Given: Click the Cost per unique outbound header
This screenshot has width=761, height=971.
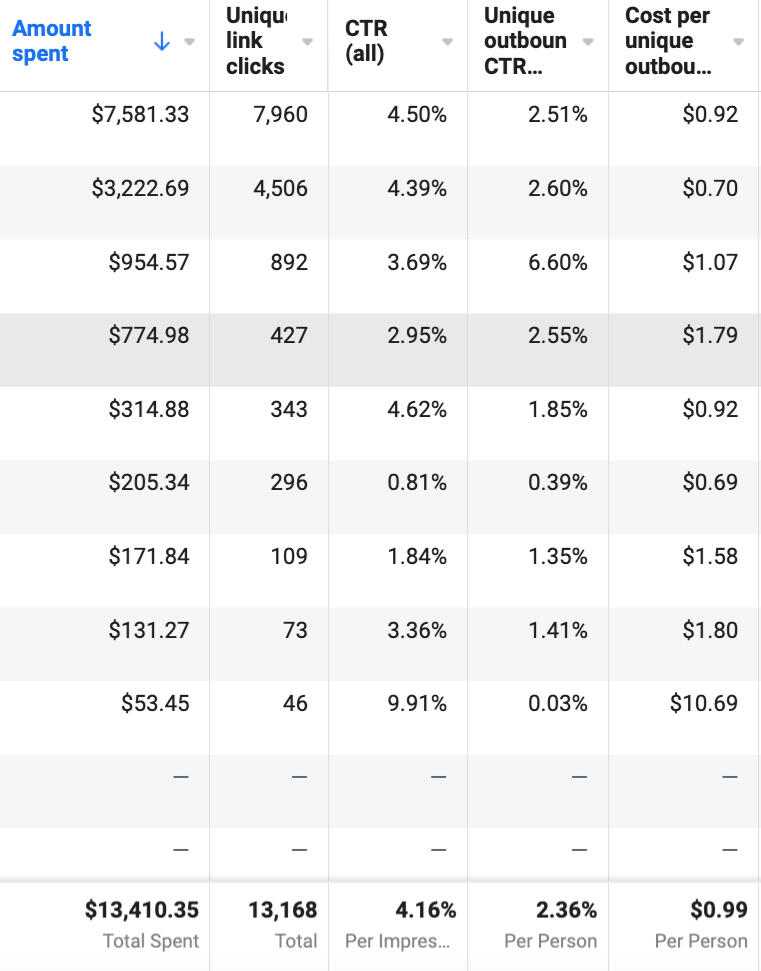Looking at the screenshot, I should 668,42.
